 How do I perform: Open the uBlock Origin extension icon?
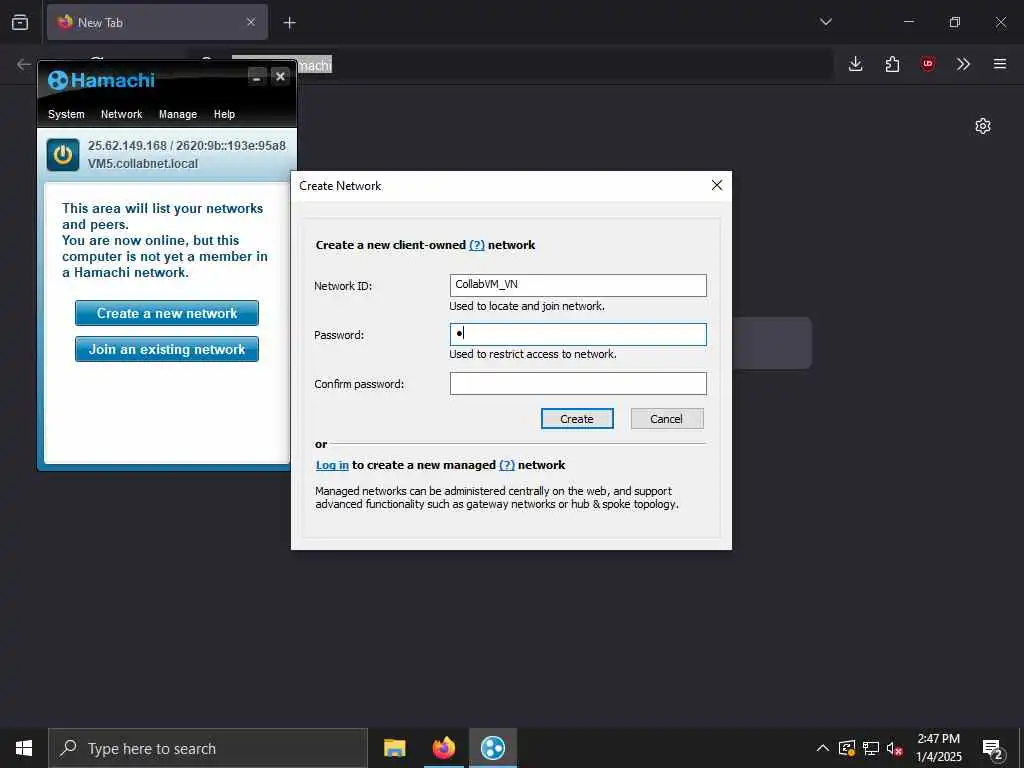(928, 64)
